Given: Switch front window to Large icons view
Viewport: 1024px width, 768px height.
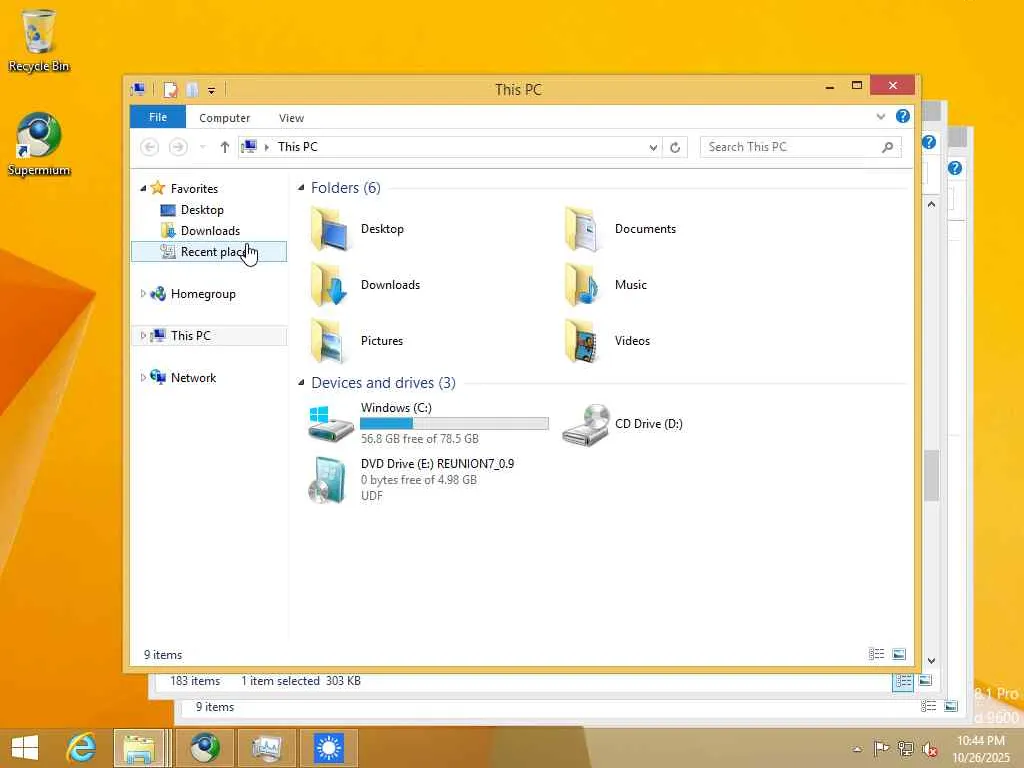Looking at the screenshot, I should click(x=899, y=654).
